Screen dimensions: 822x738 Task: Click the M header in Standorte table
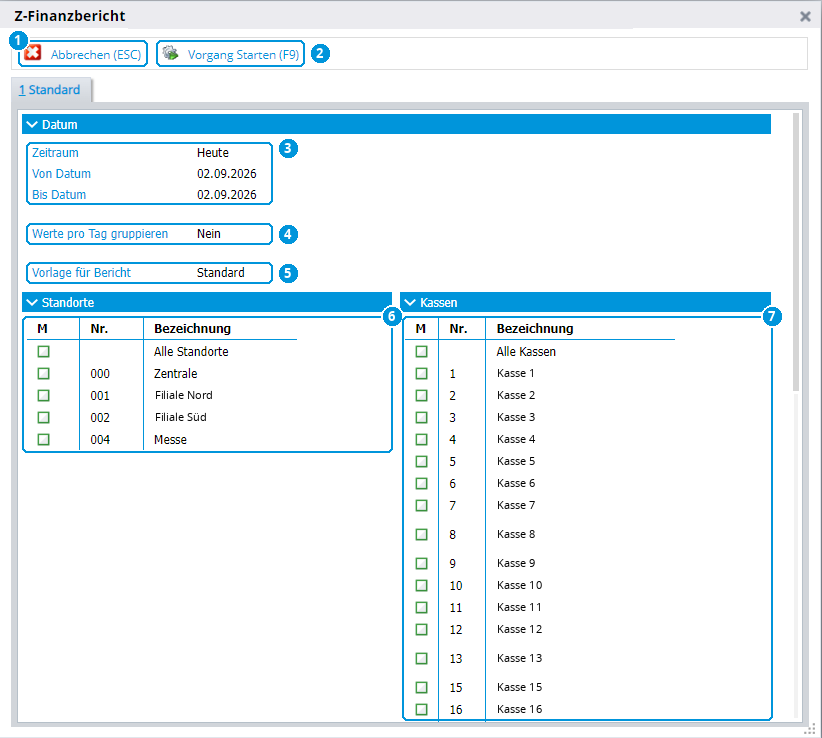tap(42, 329)
